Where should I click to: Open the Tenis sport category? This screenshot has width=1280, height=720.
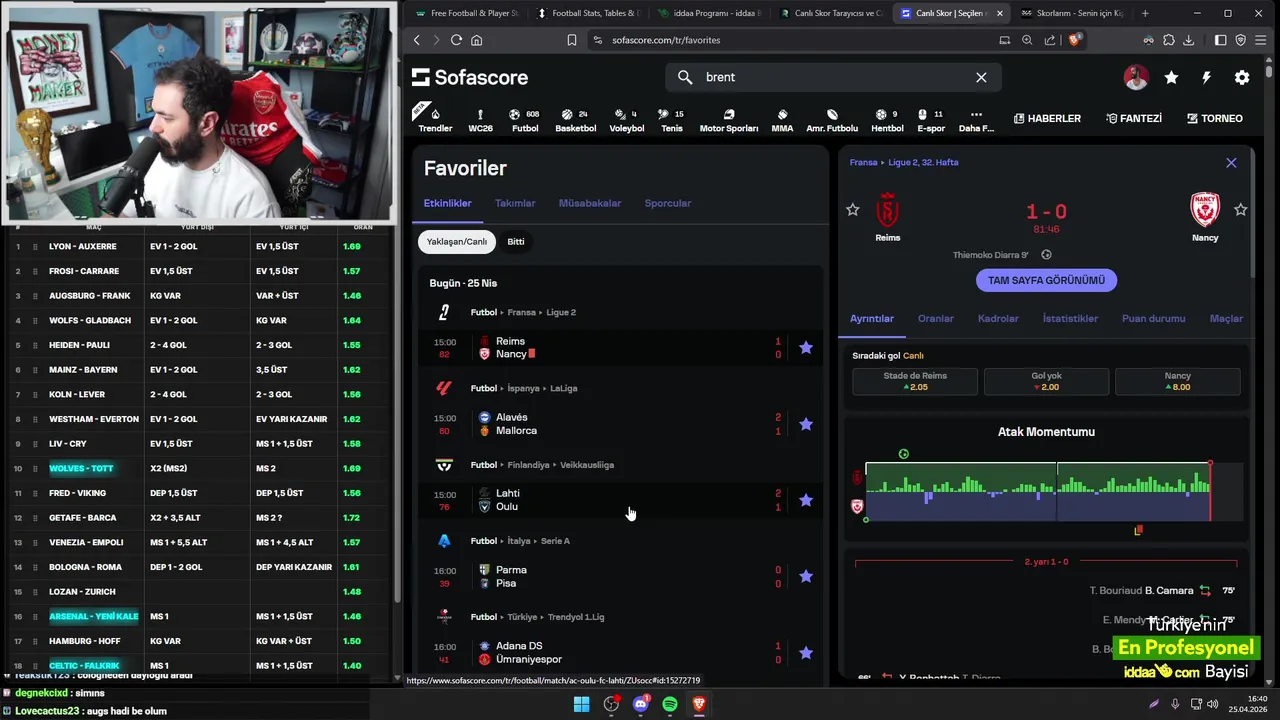[x=671, y=120]
